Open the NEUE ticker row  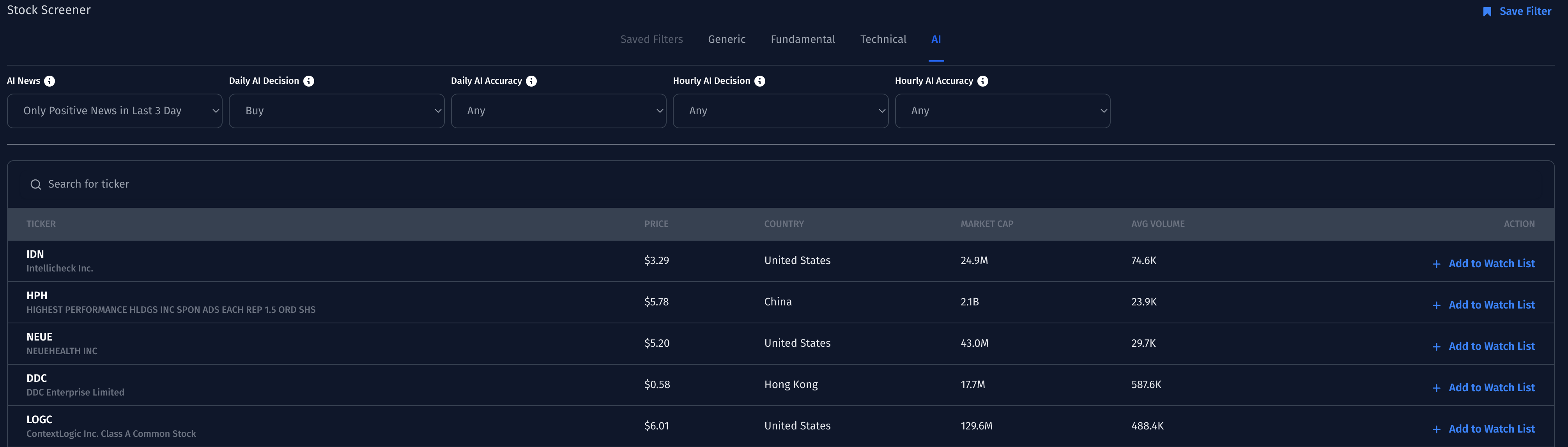(x=39, y=337)
